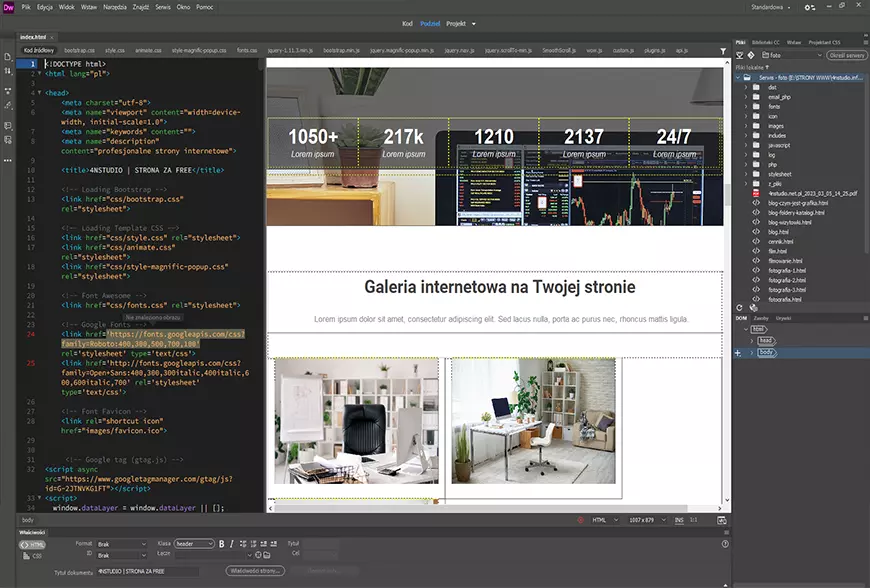Click the plus icon beside body in DOM

click(738, 353)
